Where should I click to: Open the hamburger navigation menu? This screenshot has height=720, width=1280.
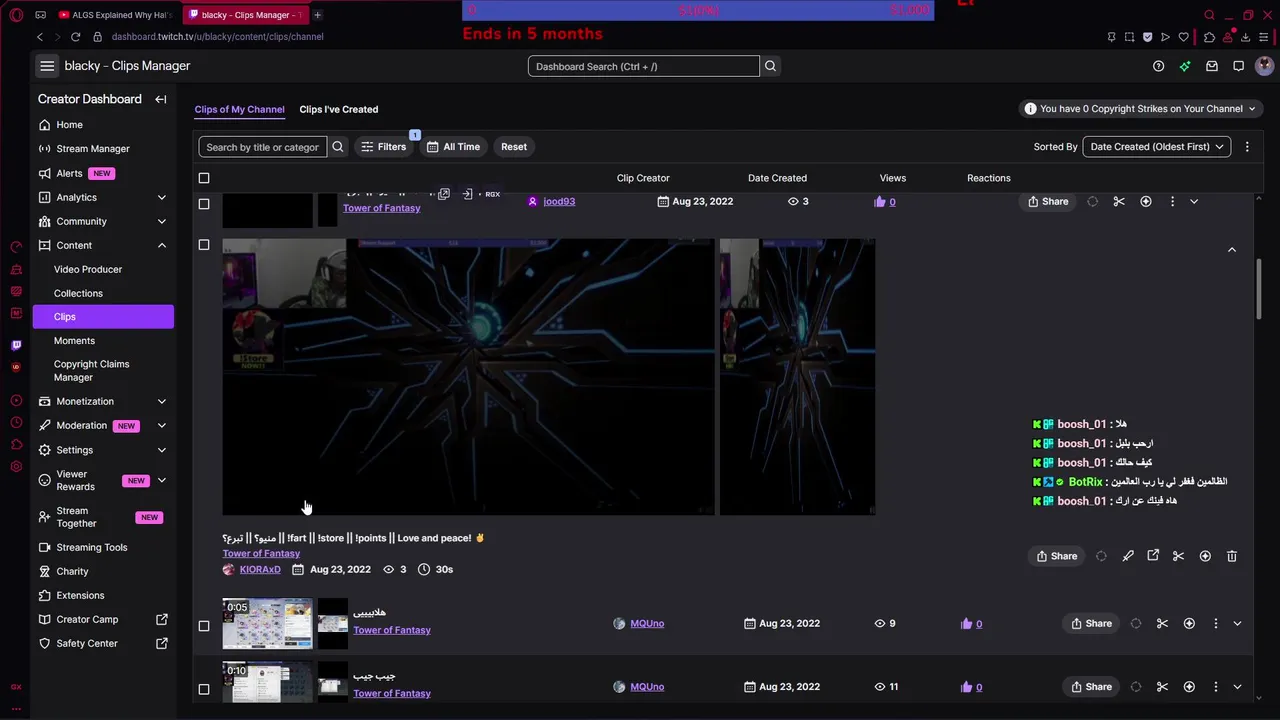point(47,66)
